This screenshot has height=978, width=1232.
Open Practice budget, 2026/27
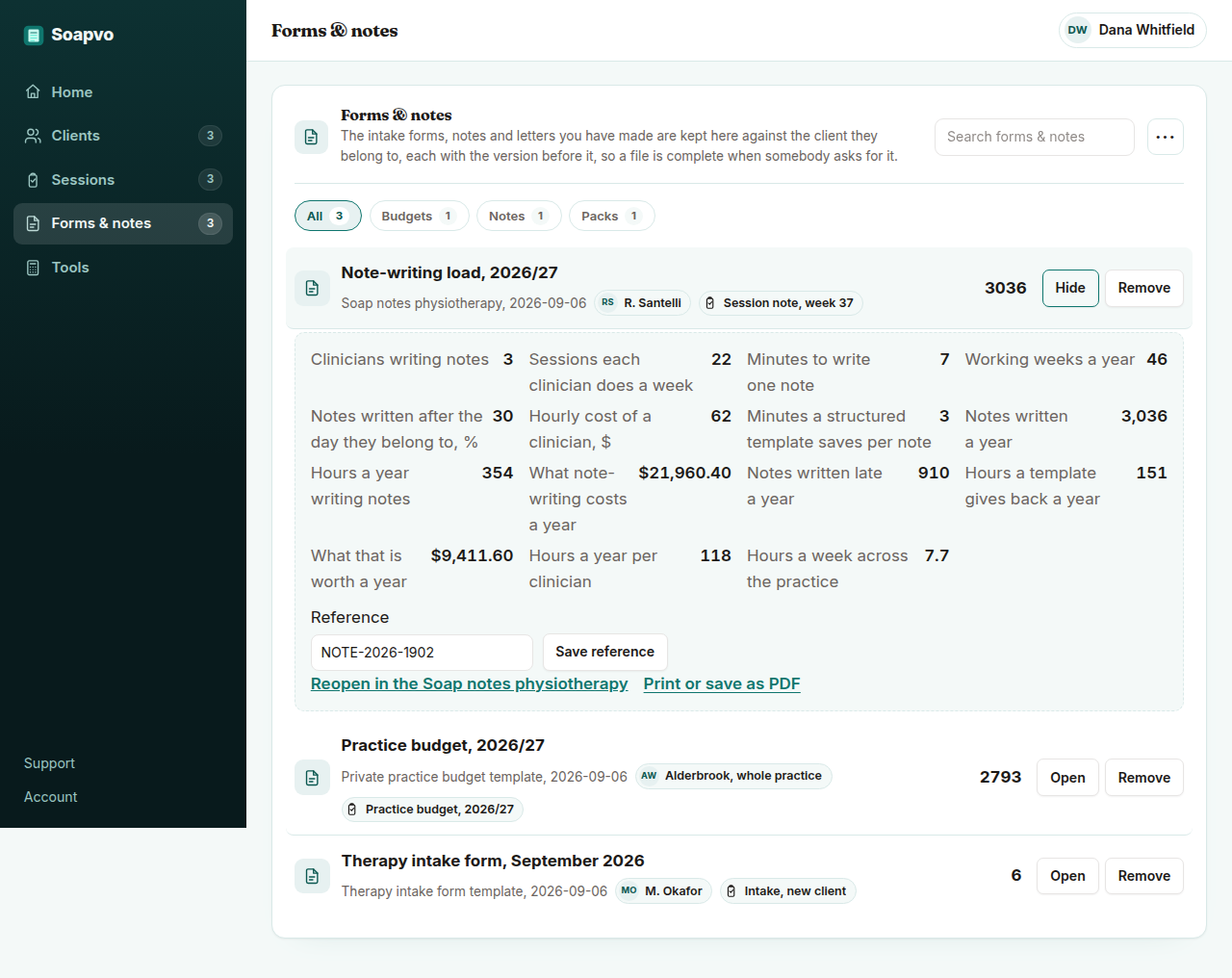pyautogui.click(x=1067, y=778)
